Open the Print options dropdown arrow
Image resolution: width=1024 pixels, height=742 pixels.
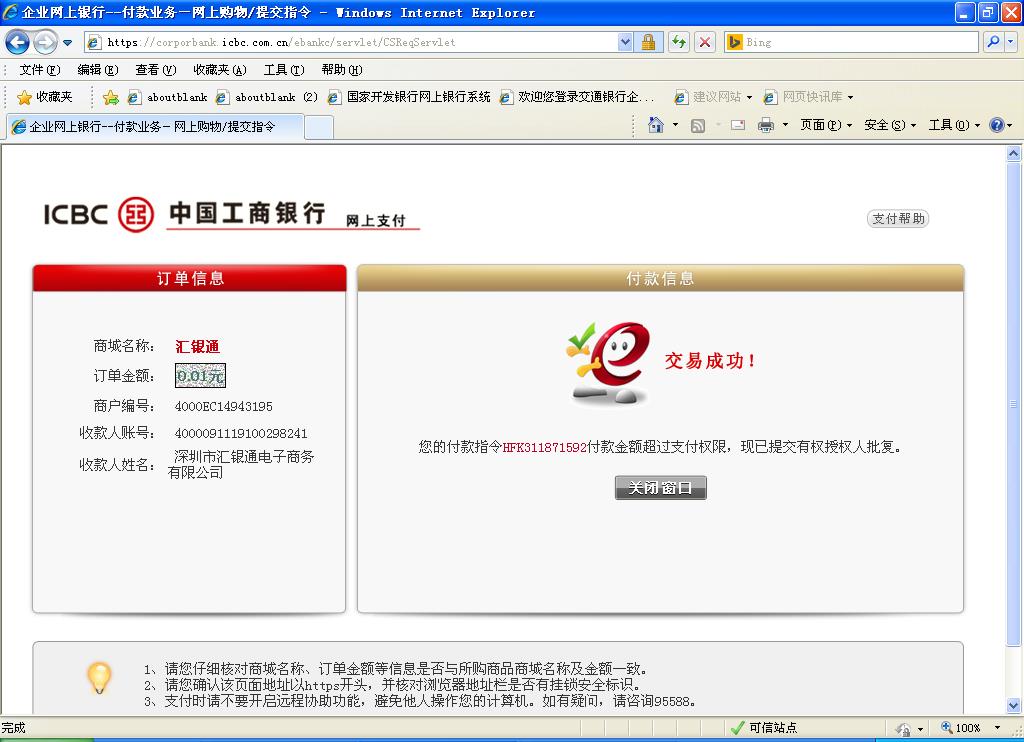(785, 125)
